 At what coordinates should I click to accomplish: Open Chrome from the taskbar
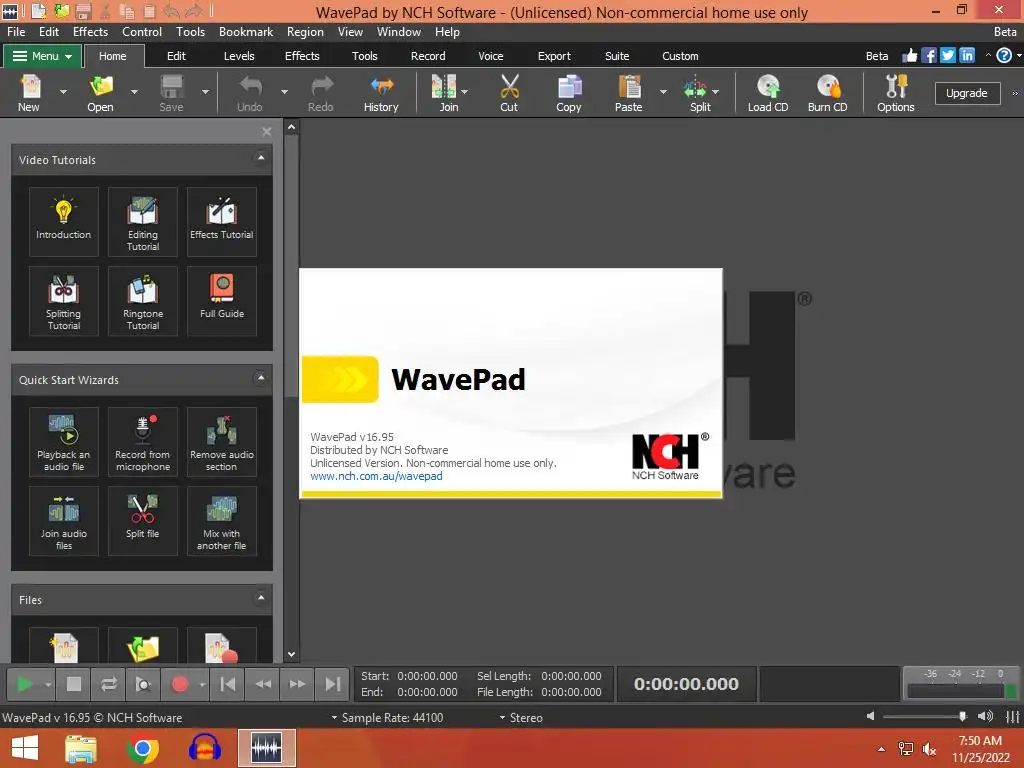(142, 748)
